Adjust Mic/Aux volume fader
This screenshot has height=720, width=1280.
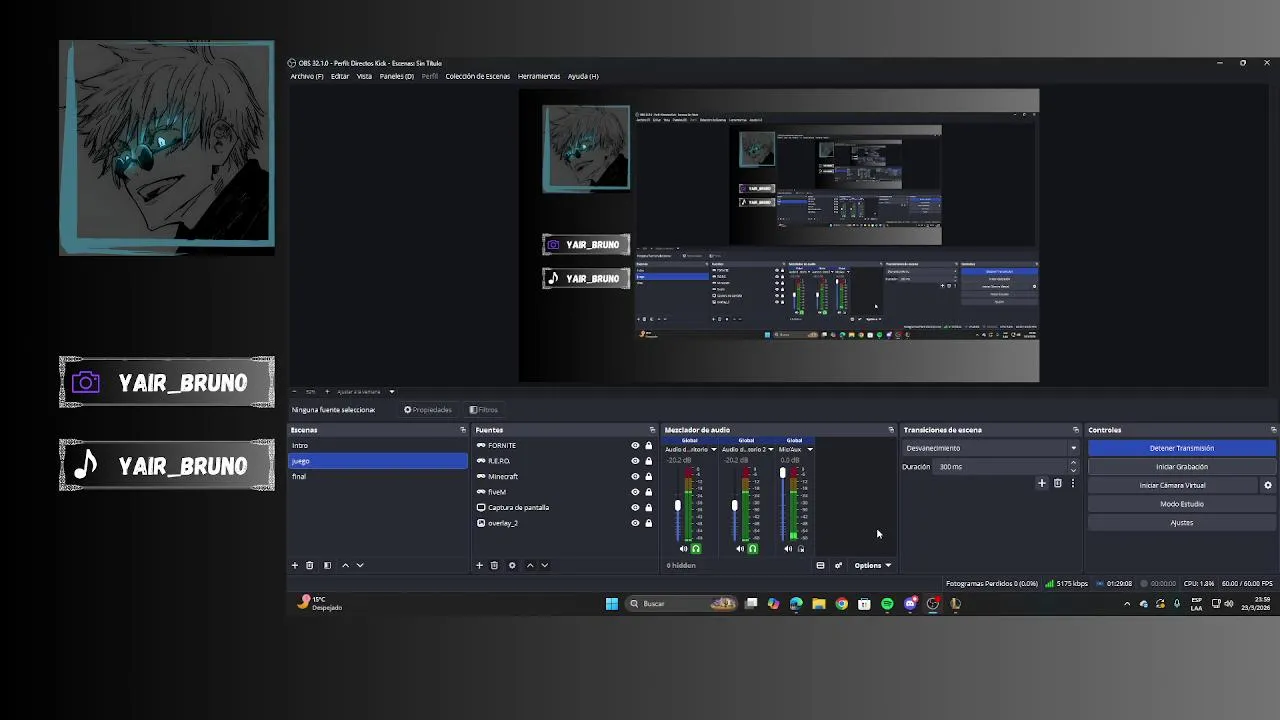783,473
